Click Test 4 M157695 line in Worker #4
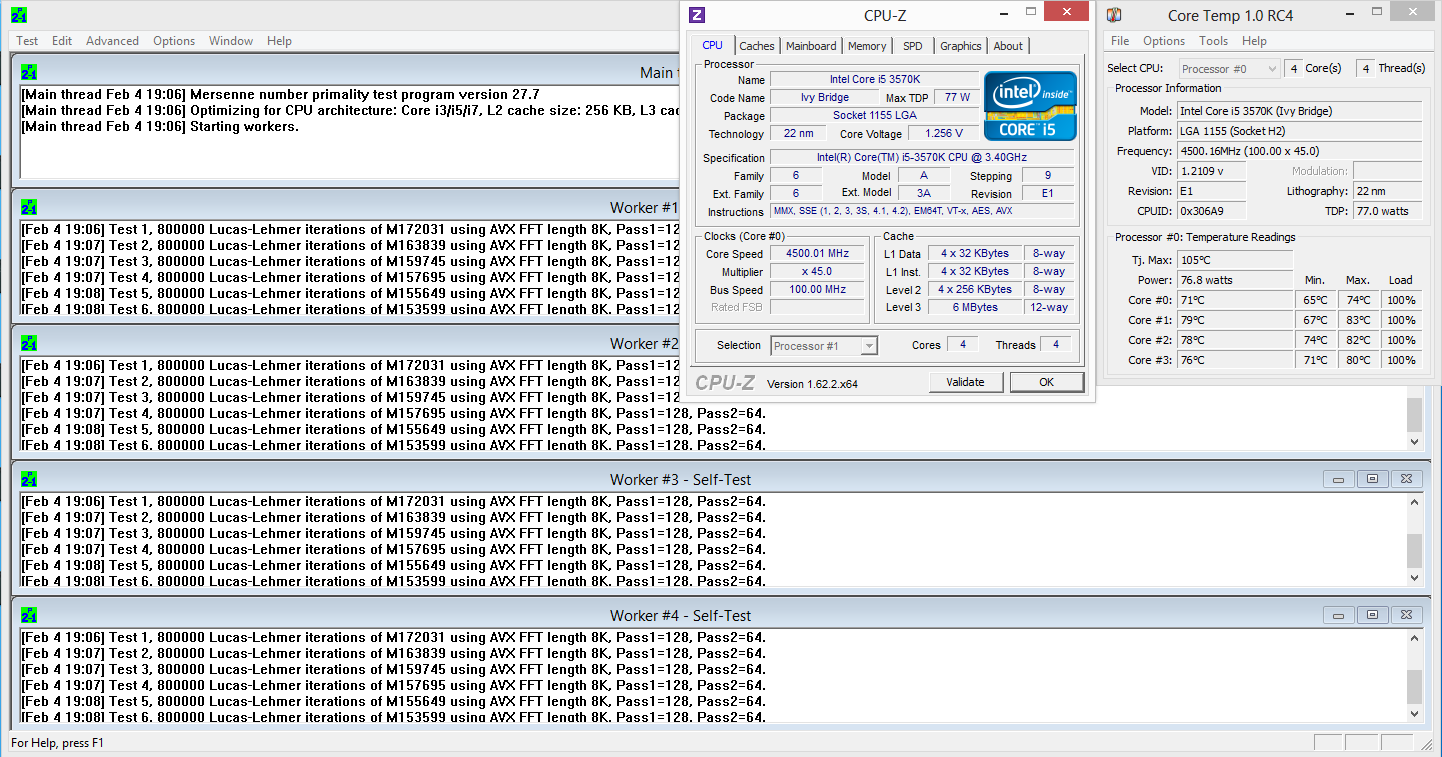Image resolution: width=1442 pixels, height=757 pixels. (x=393, y=685)
